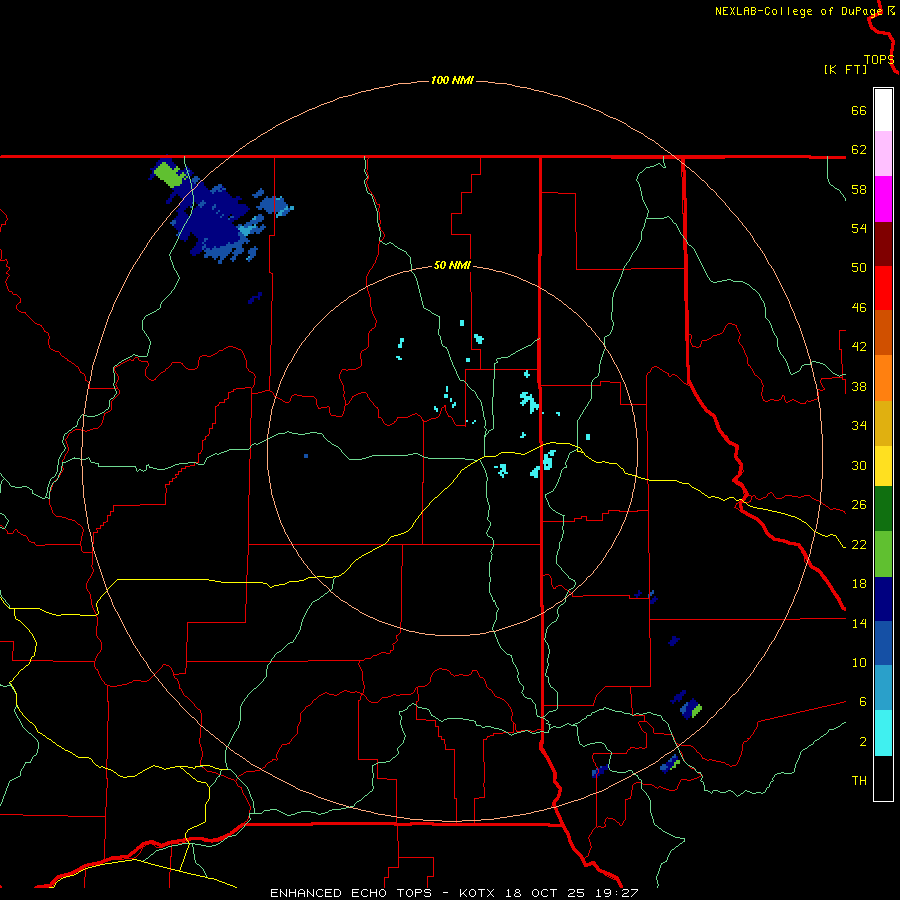Click the TH threshold legend label
Screen dimensions: 900x900
point(859,781)
